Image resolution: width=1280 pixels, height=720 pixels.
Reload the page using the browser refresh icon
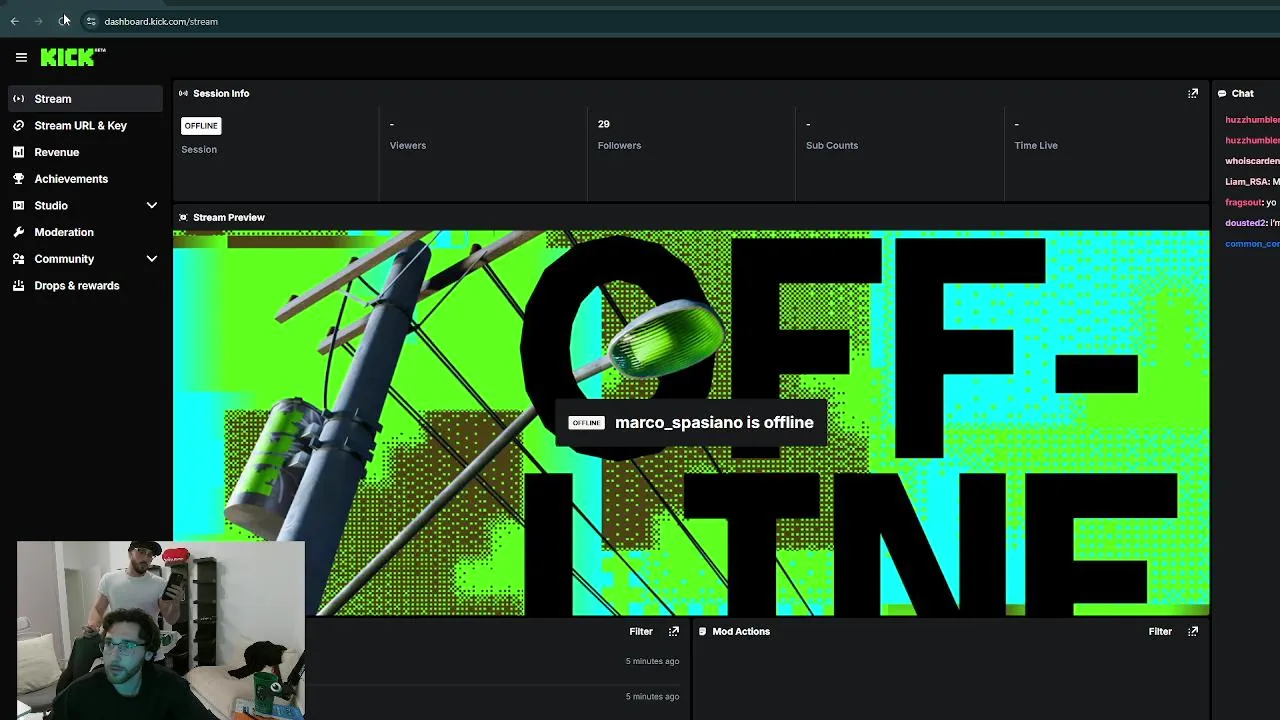pyautogui.click(x=64, y=21)
